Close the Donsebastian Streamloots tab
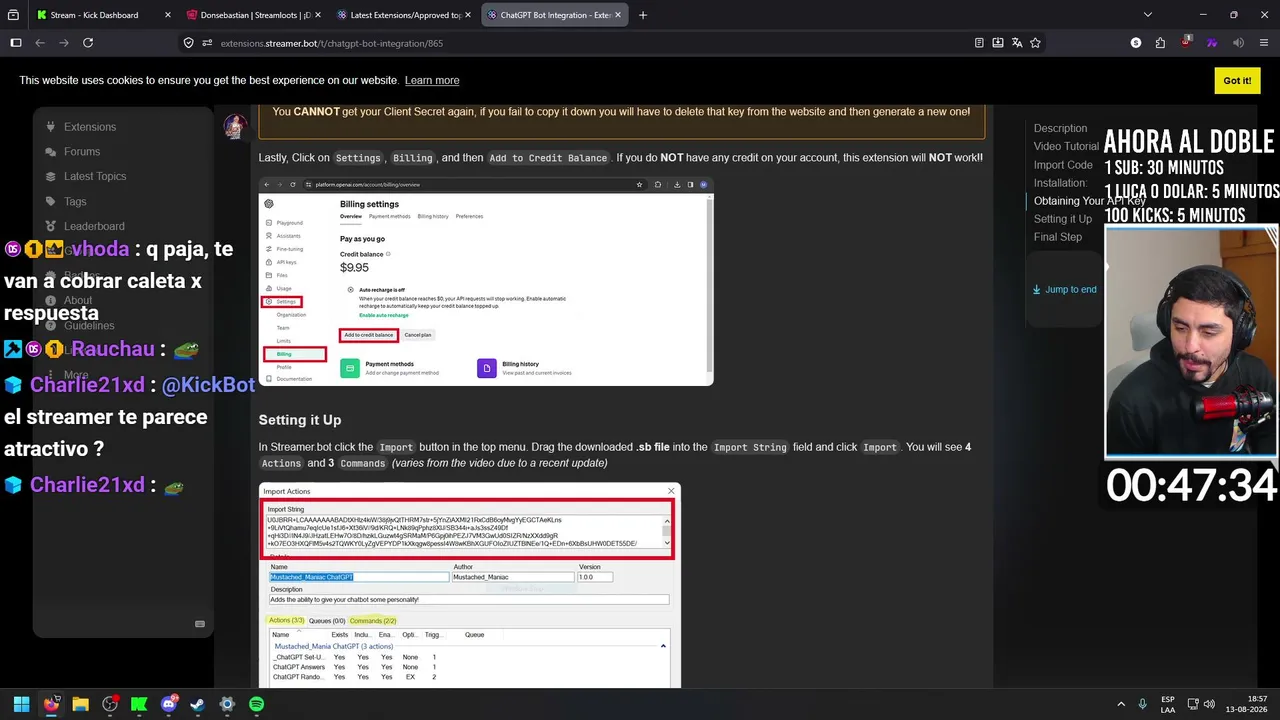Screen dimensions: 1280x720 pos(317,15)
